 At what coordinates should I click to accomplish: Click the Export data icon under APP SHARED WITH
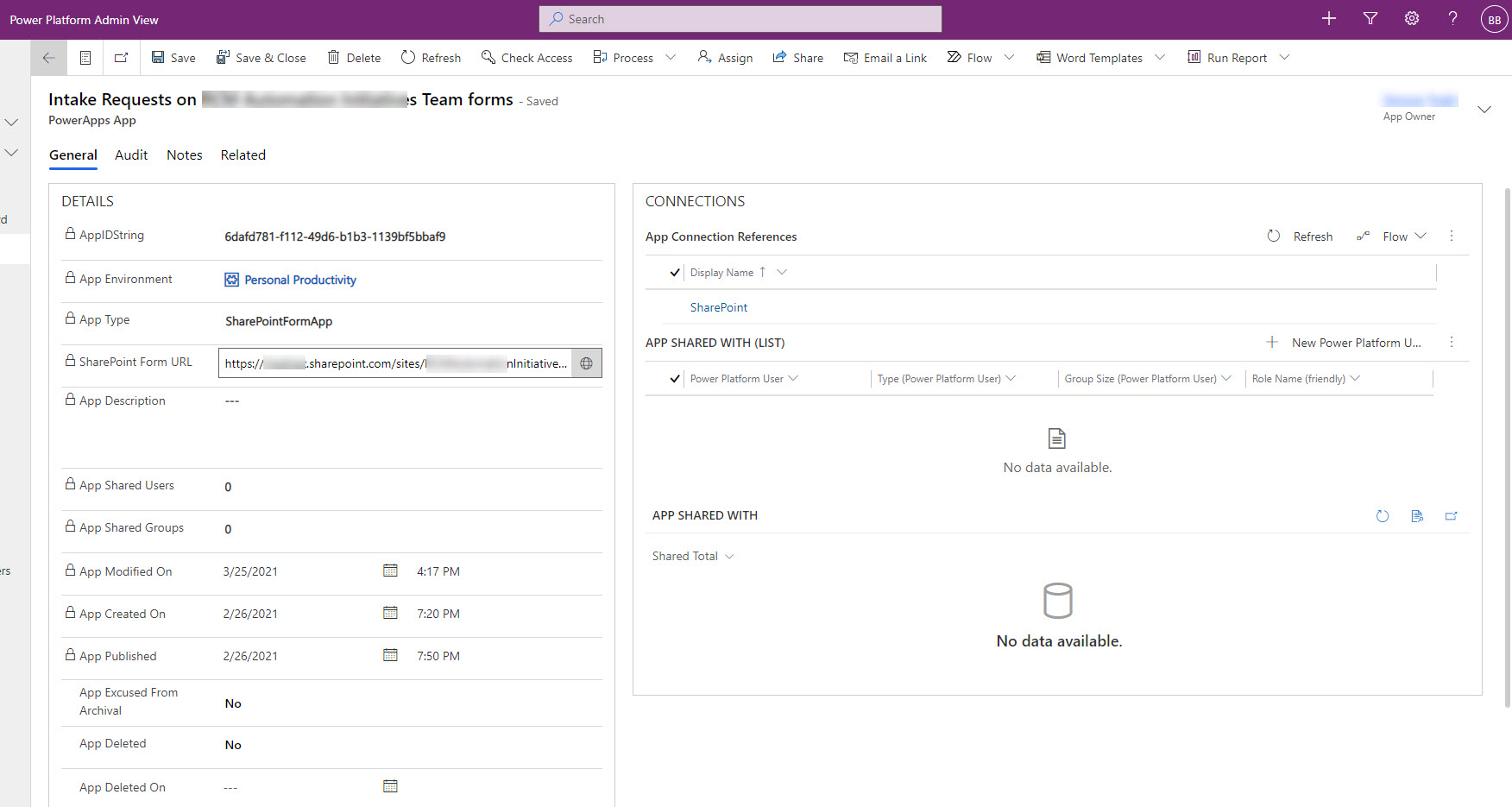[x=1418, y=515]
